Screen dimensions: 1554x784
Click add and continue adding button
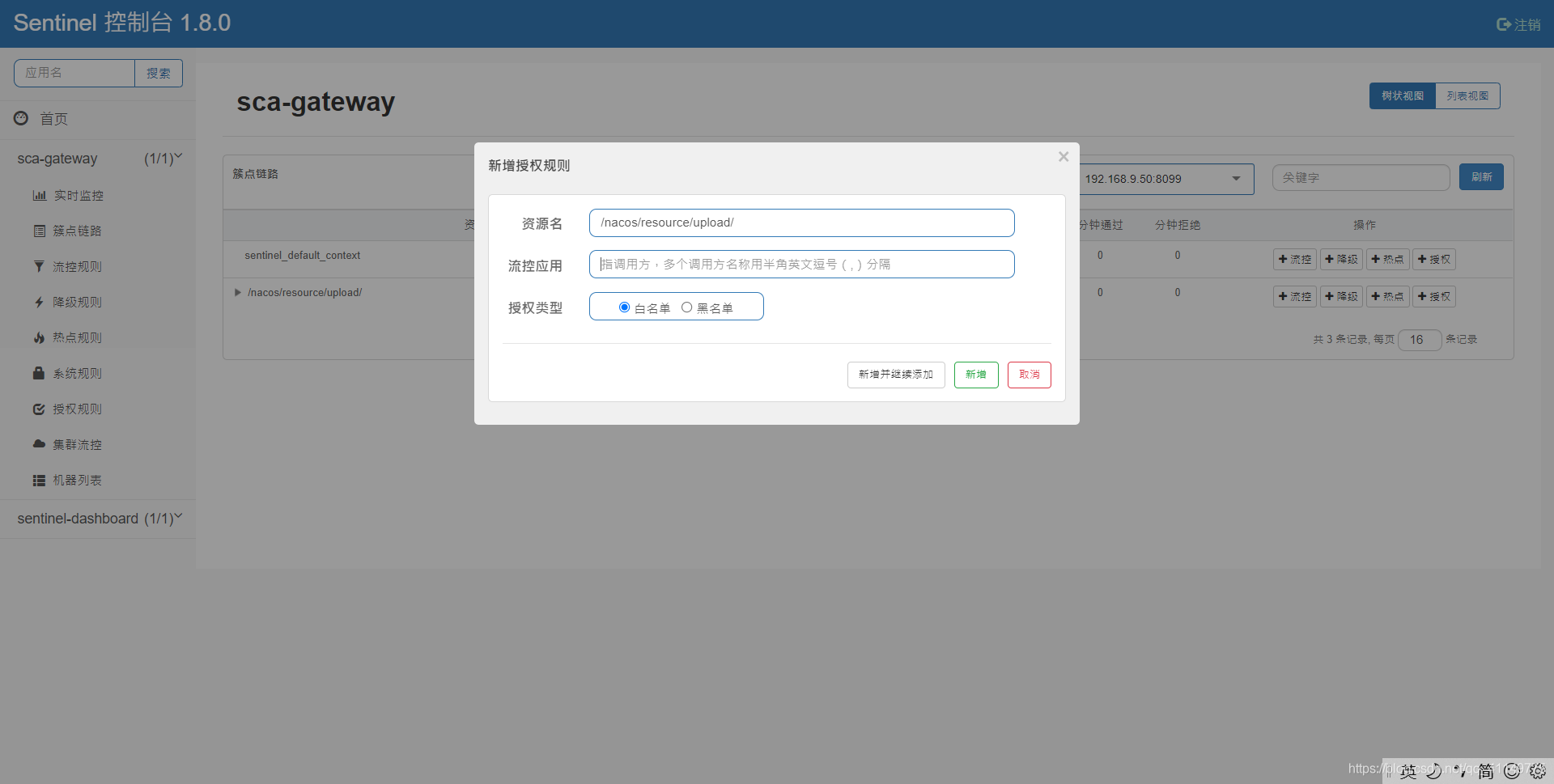pos(896,375)
